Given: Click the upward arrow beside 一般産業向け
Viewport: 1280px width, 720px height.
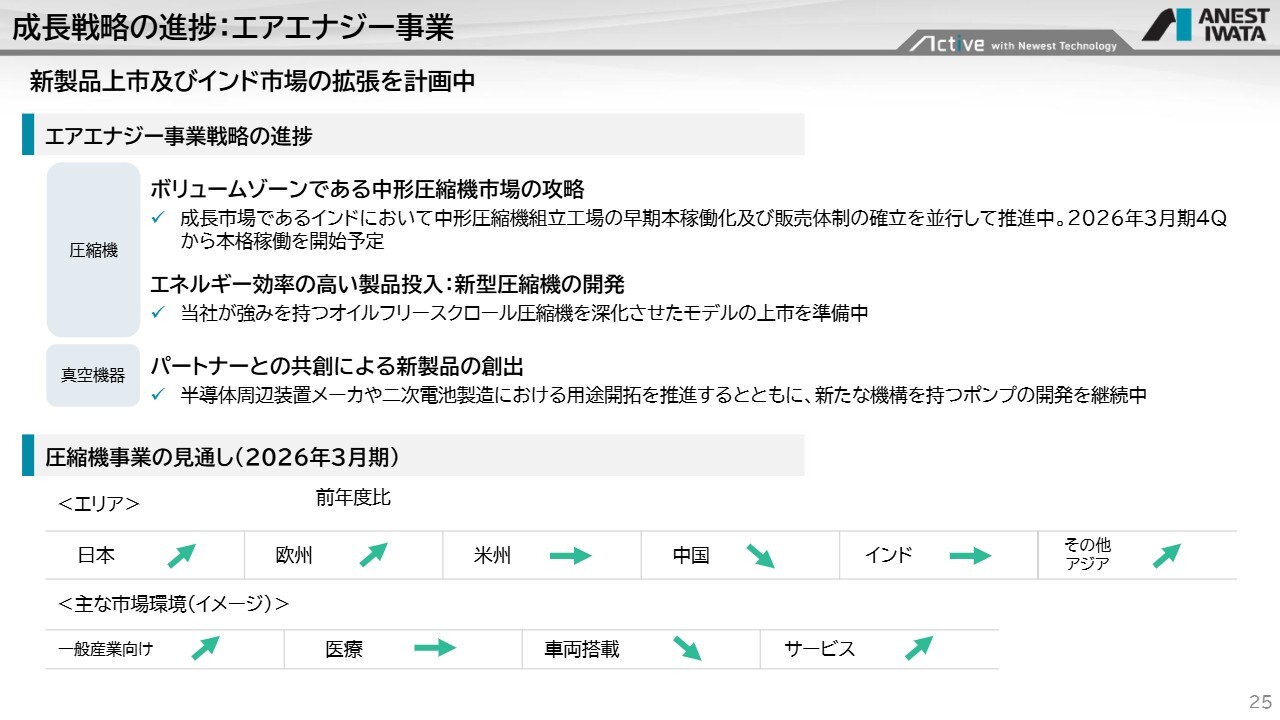Looking at the screenshot, I should point(205,649).
